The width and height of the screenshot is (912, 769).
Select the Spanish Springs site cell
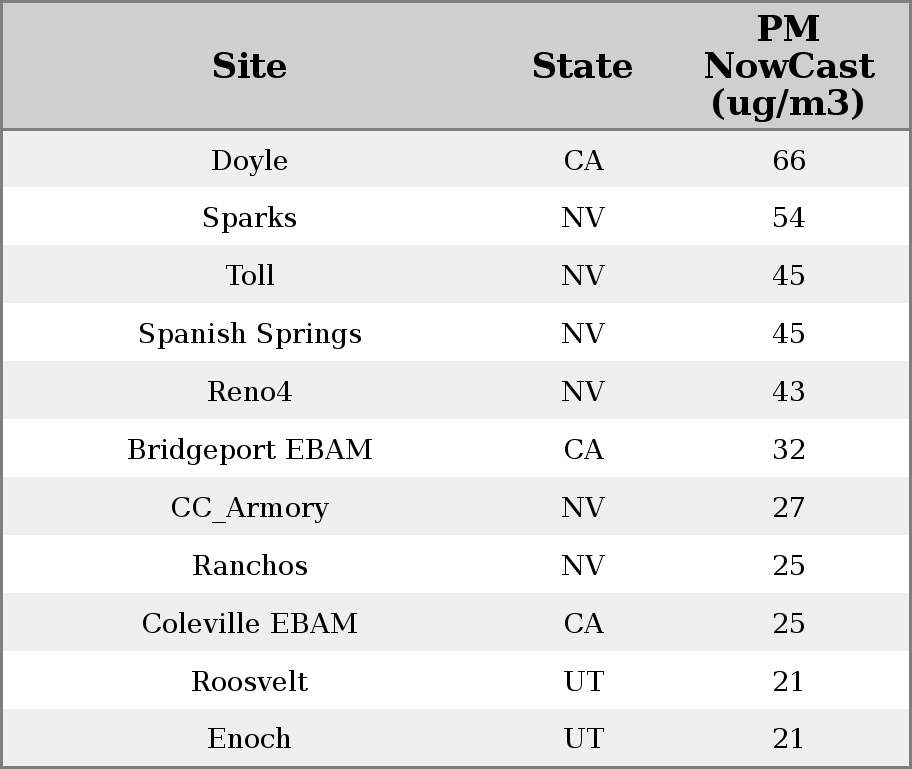tap(249, 334)
